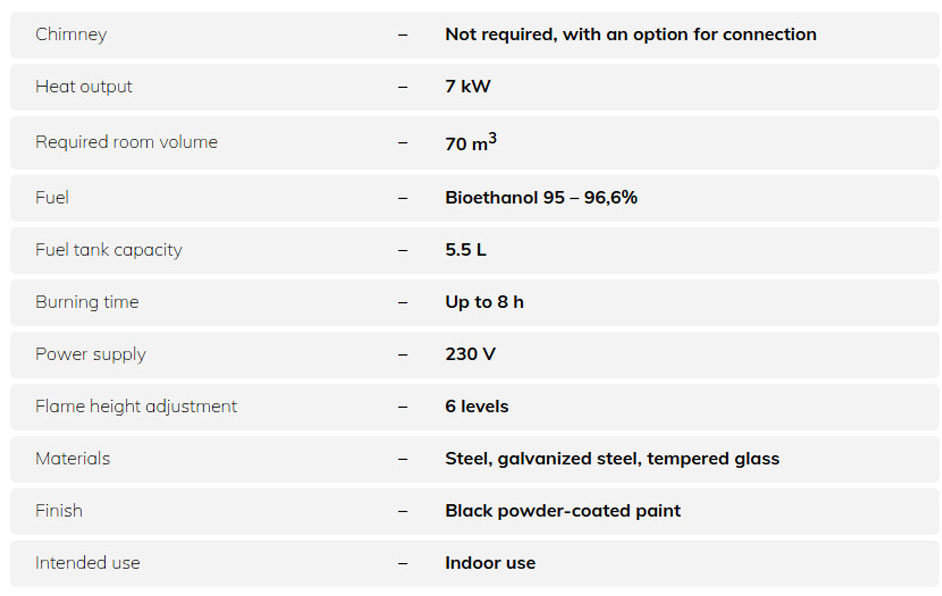Click the Power supply label
Image resolution: width=942 pixels, height=596 pixels.
[90, 354]
